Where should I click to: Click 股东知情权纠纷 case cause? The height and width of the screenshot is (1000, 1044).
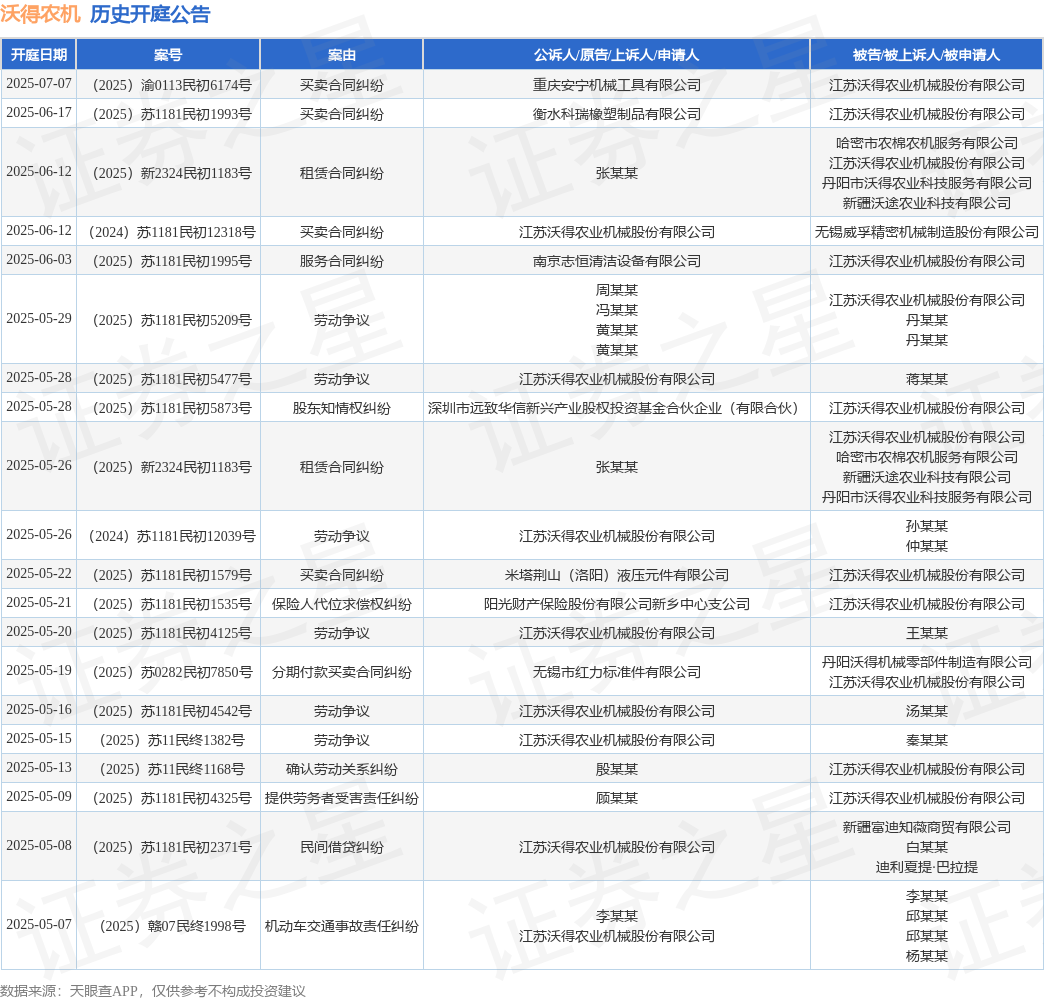click(x=342, y=408)
